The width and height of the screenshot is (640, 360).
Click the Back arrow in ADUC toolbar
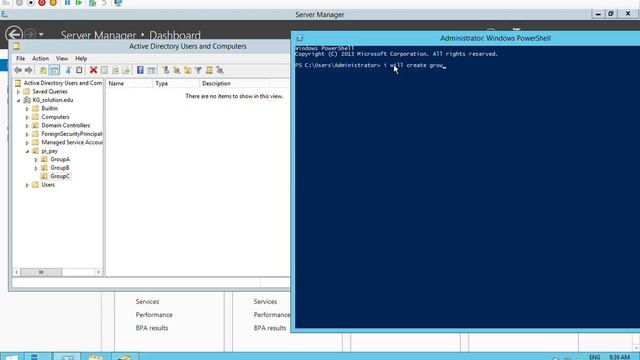pyautogui.click(x=18, y=70)
